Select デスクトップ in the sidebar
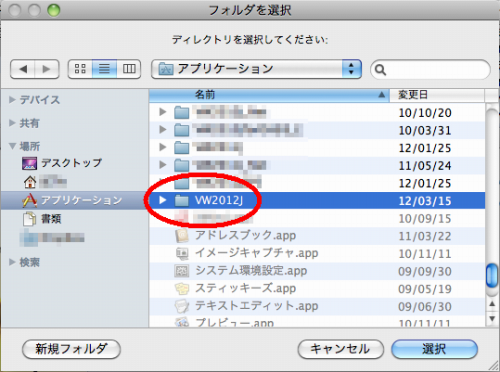The image size is (500, 372). point(71,163)
